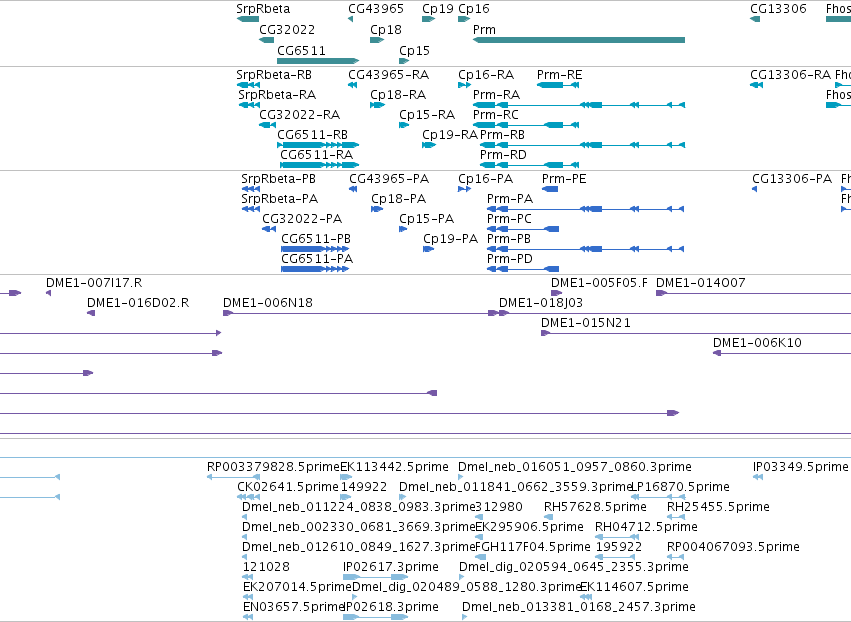Select protein CG43965-PA

[389, 179]
